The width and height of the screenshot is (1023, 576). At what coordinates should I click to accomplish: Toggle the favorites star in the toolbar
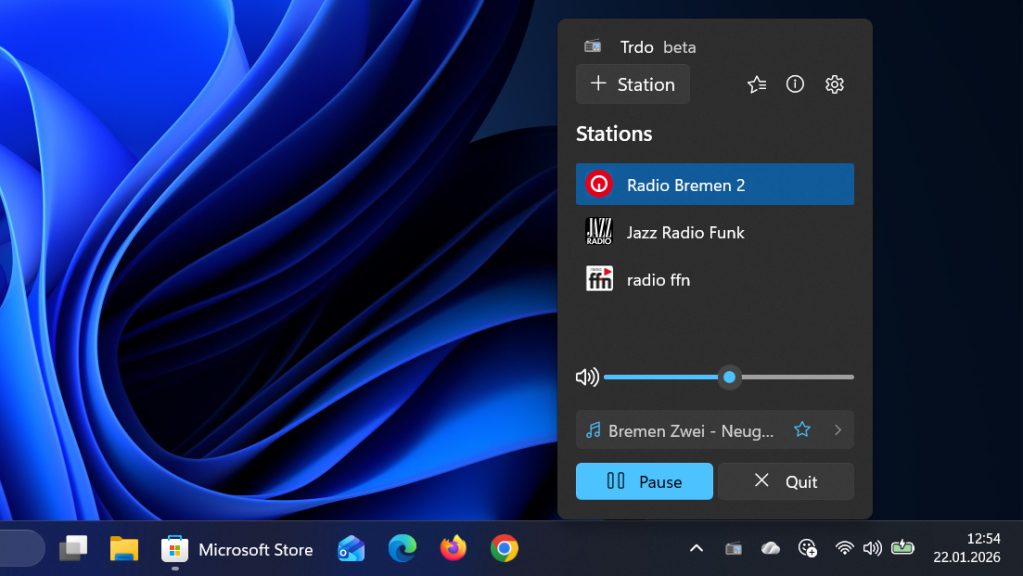point(756,84)
